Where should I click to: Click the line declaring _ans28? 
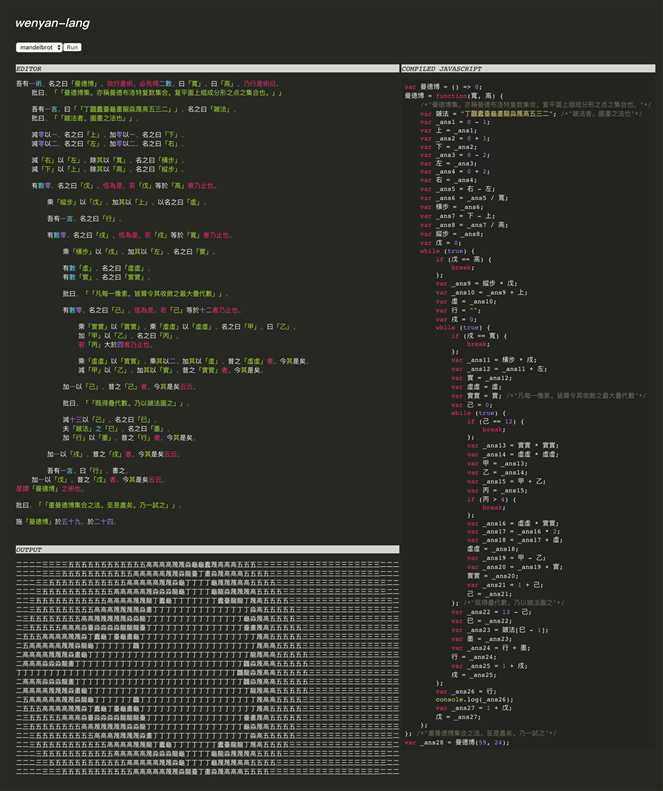tap(457, 742)
